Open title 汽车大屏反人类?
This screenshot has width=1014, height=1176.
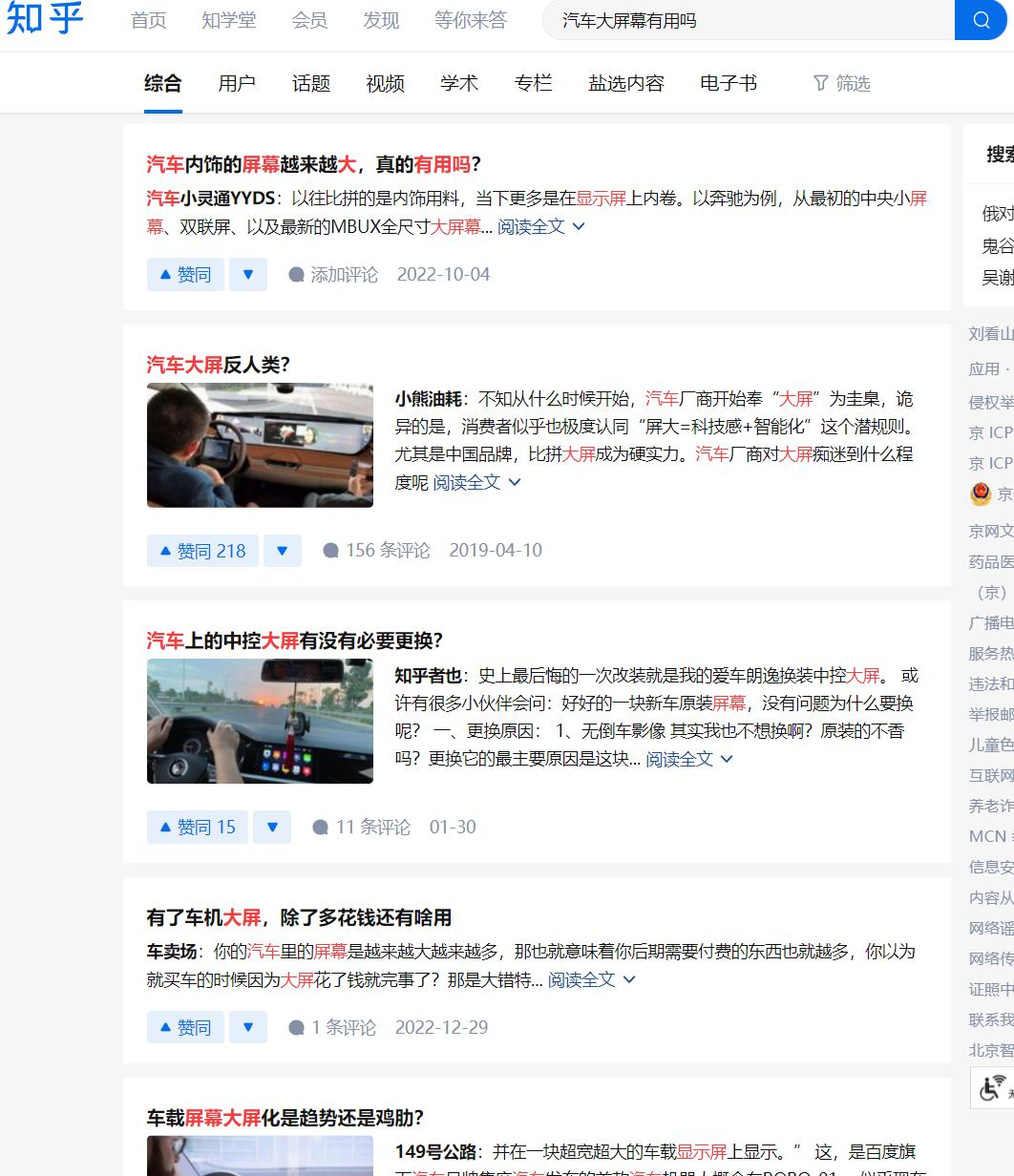[x=218, y=365]
